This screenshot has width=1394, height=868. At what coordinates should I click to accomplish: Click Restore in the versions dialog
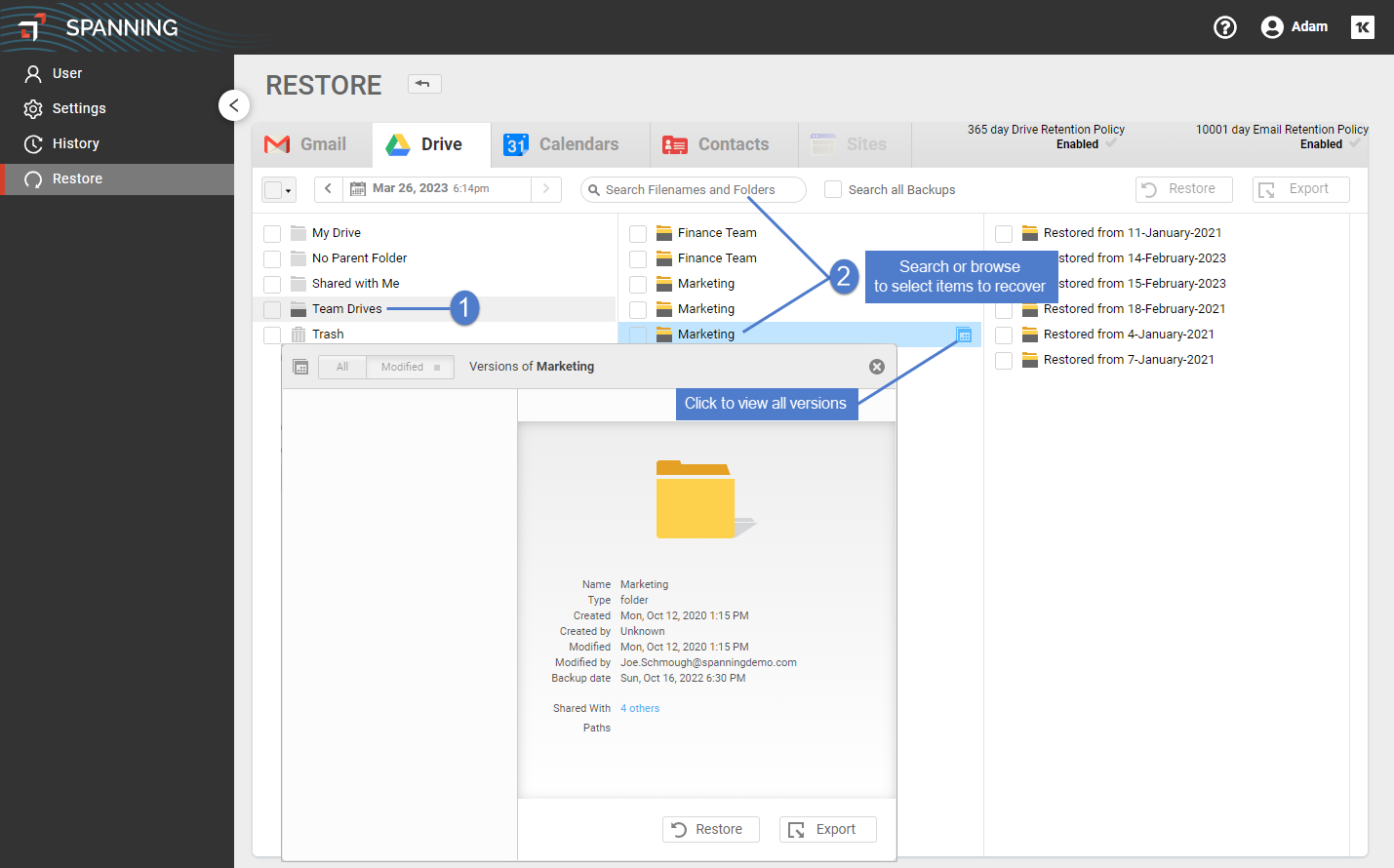[x=711, y=829]
